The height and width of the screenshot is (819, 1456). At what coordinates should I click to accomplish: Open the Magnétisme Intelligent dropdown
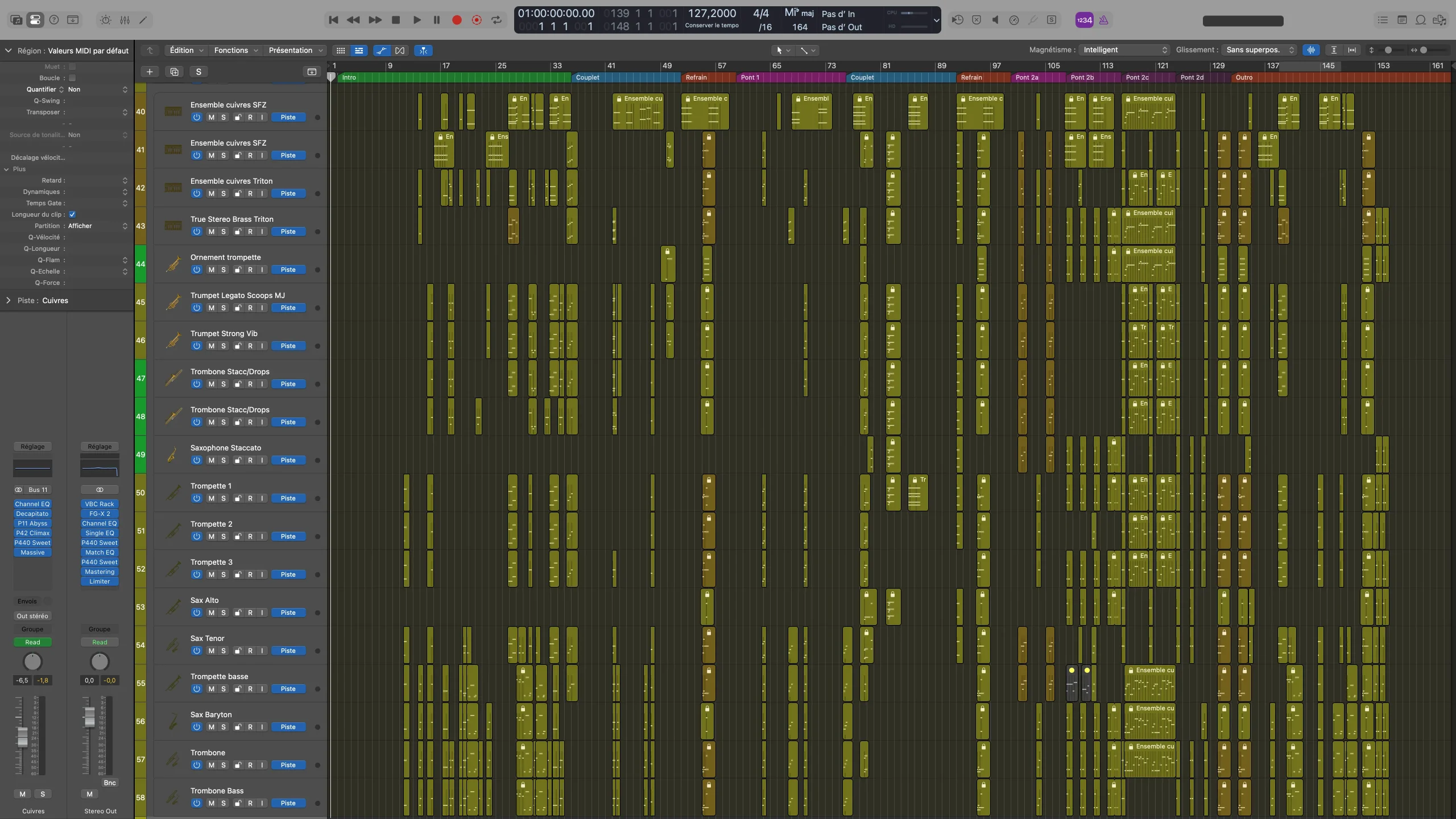tap(1124, 50)
